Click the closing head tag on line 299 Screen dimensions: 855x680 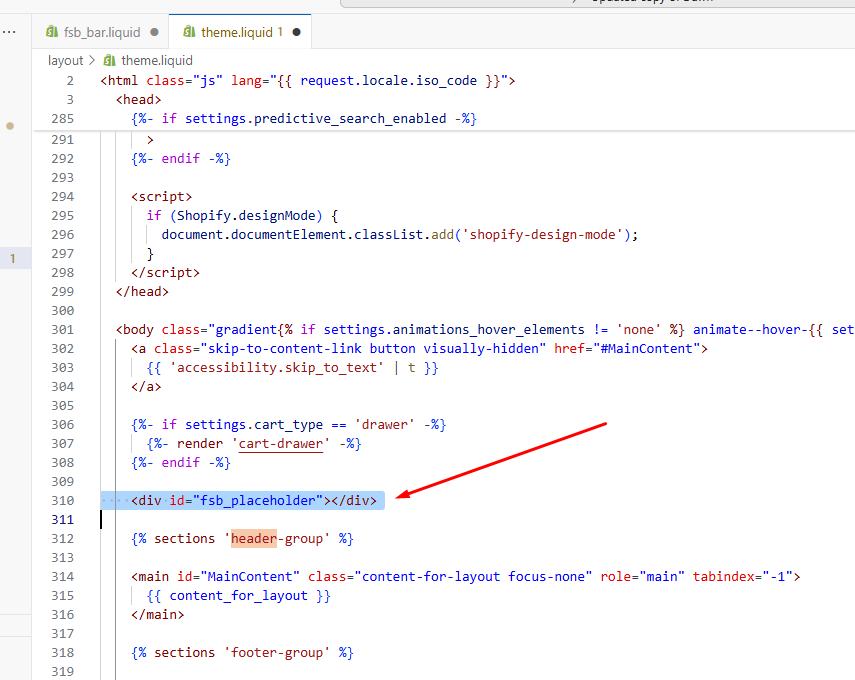click(142, 292)
